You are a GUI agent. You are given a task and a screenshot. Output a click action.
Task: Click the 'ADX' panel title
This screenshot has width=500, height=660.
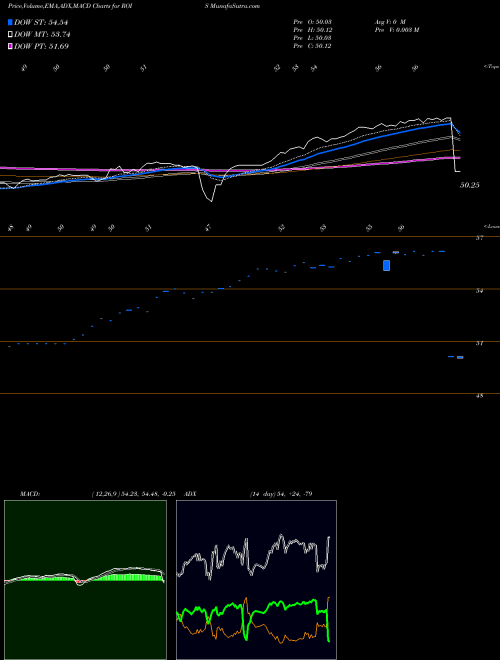pos(190,494)
